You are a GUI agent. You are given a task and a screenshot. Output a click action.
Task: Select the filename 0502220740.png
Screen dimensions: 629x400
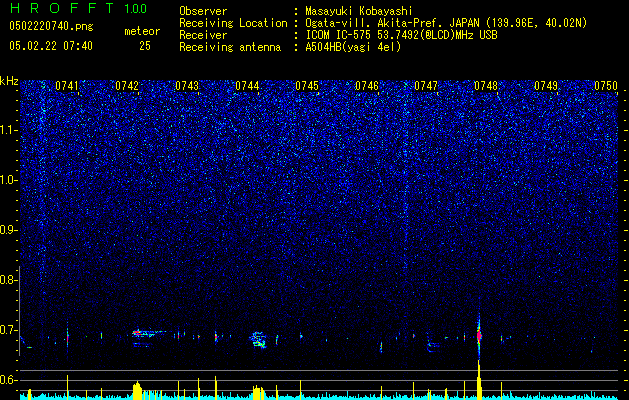(51, 26)
